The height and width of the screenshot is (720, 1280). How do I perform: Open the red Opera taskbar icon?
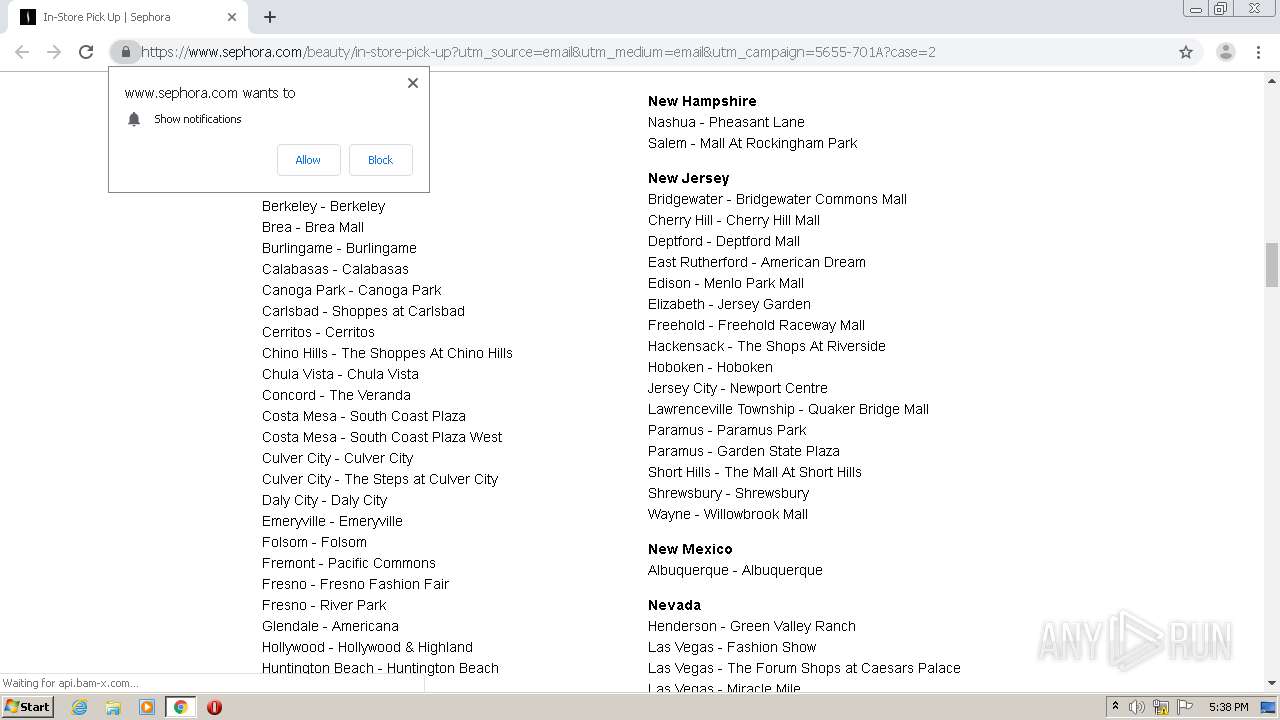pos(214,707)
